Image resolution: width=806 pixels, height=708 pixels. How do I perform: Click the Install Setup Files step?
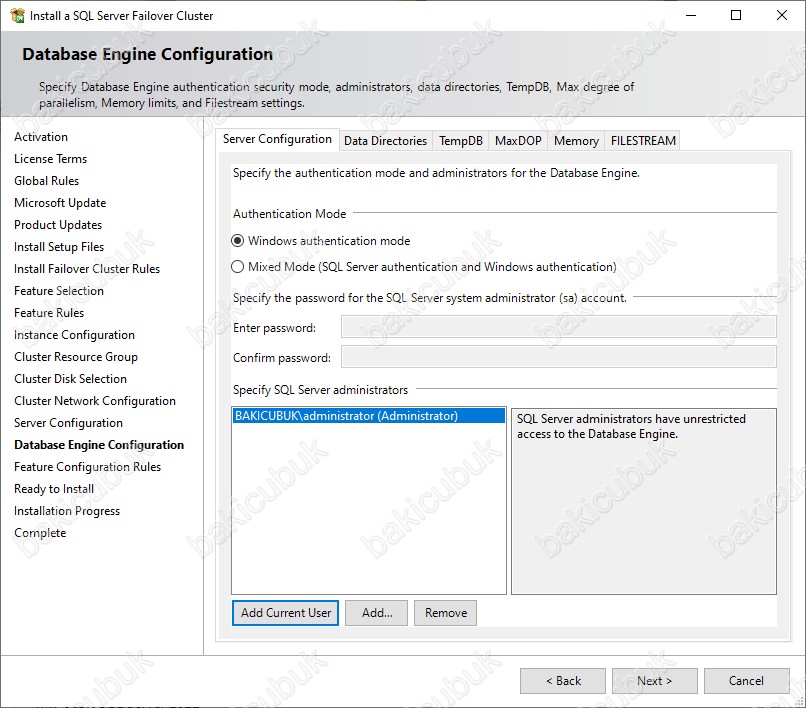pyautogui.click(x=59, y=247)
